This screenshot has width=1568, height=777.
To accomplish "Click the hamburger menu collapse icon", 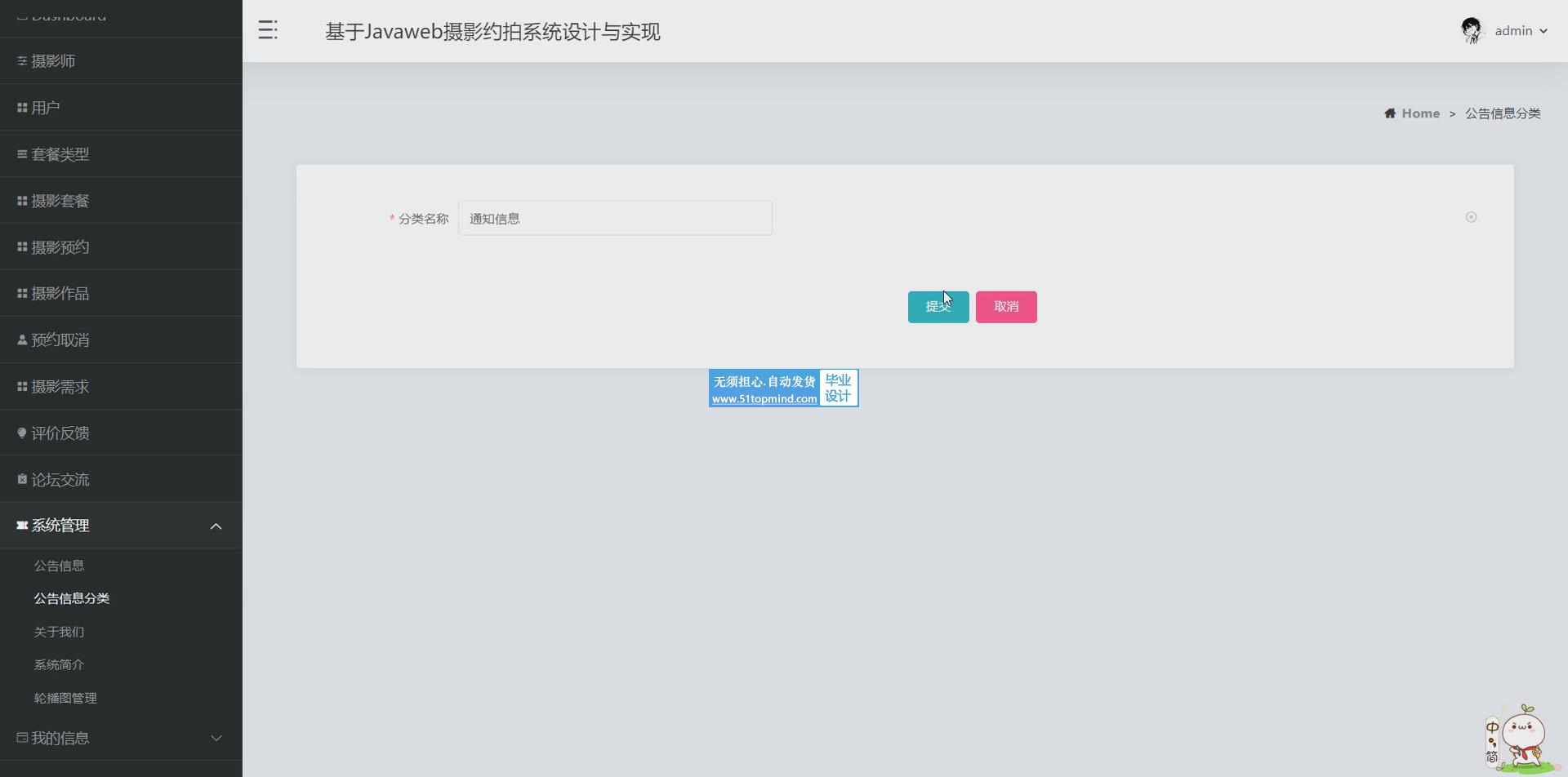I will 268,31.
